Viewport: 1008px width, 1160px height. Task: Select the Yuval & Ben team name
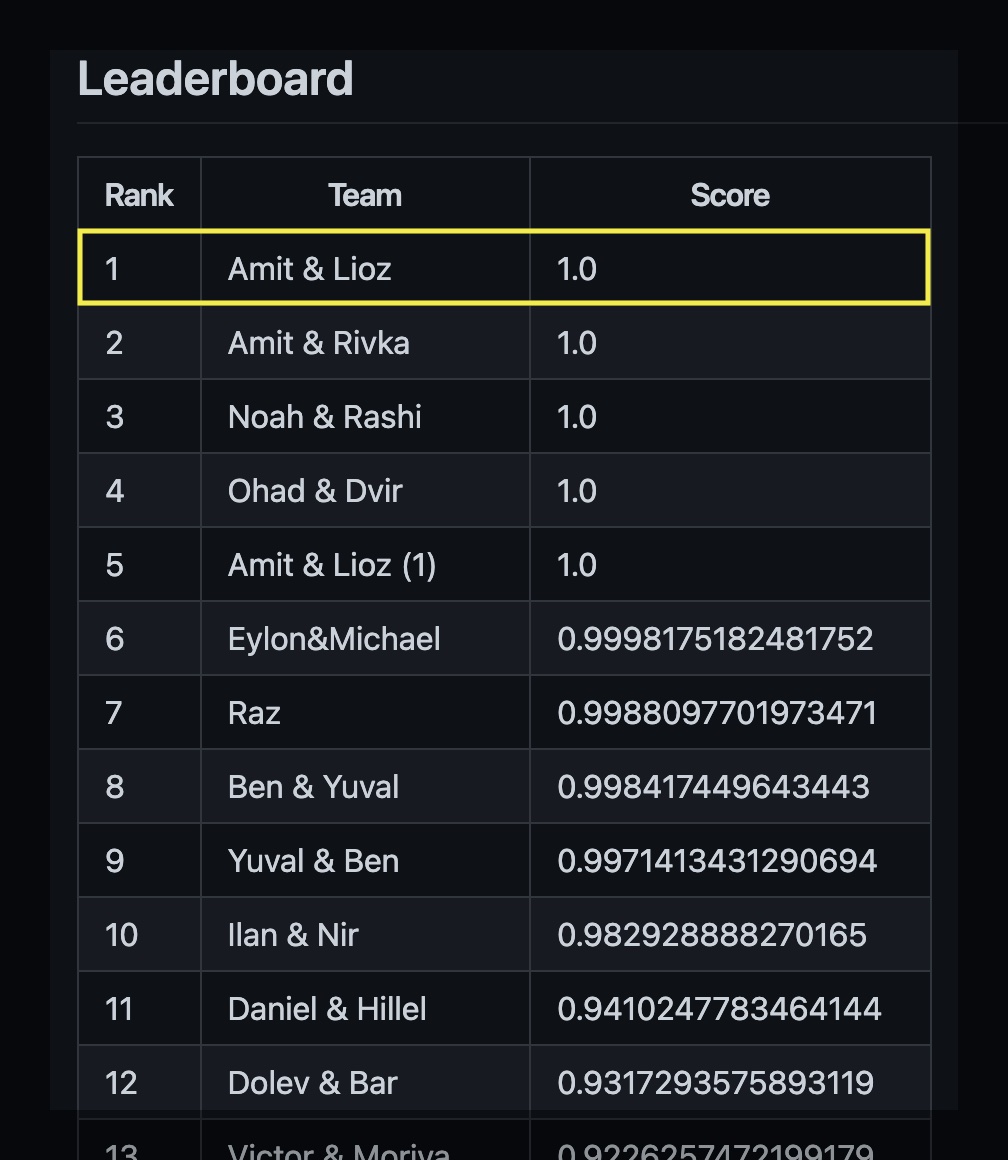coord(313,861)
